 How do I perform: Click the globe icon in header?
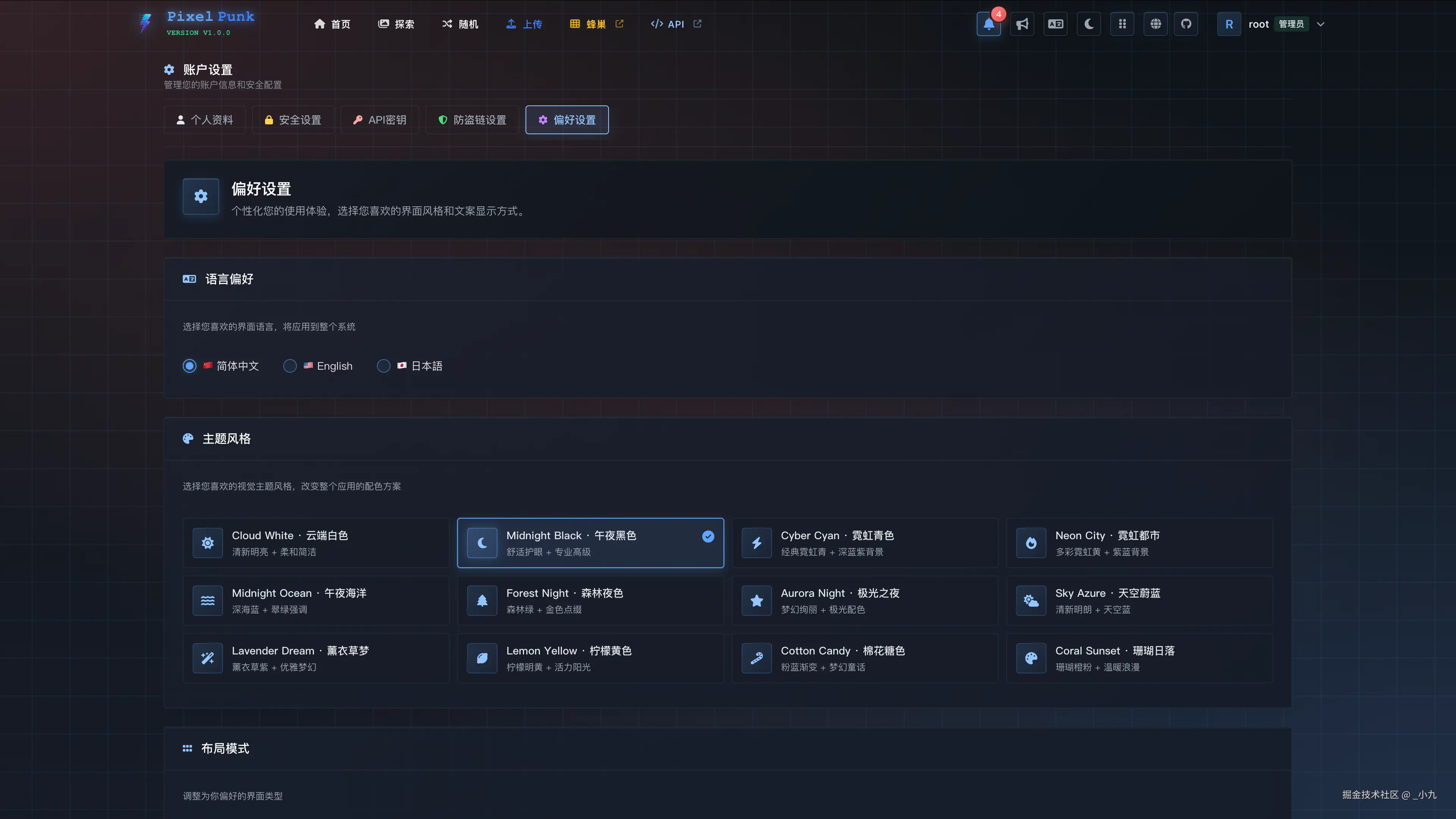point(1155,24)
